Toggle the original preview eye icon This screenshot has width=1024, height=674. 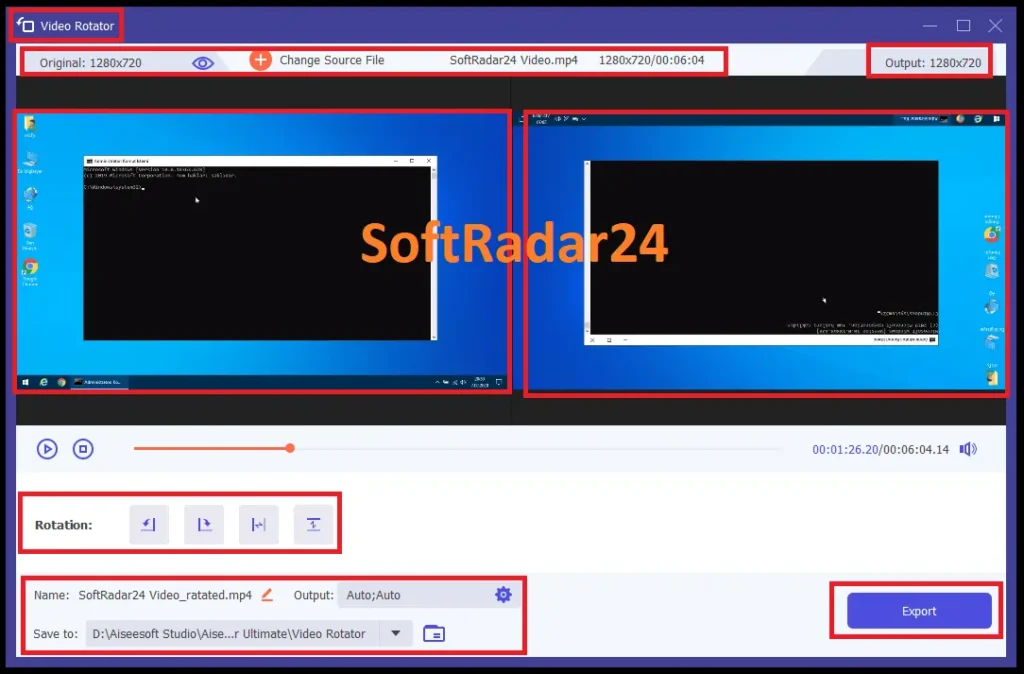click(203, 60)
